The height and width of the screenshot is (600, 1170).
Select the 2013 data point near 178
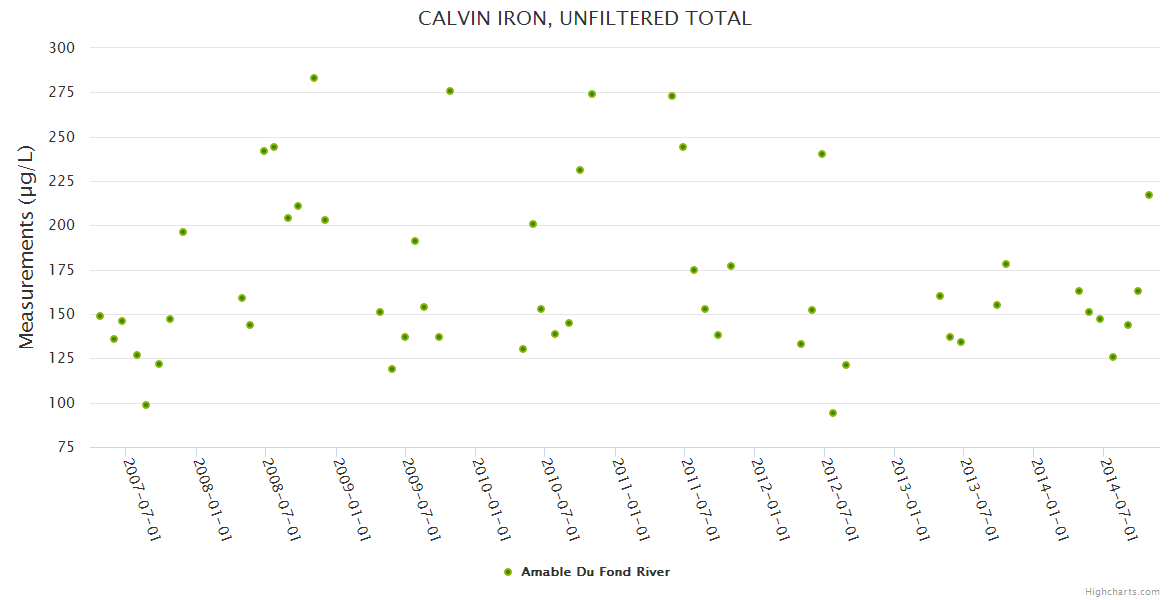[x=1006, y=264]
